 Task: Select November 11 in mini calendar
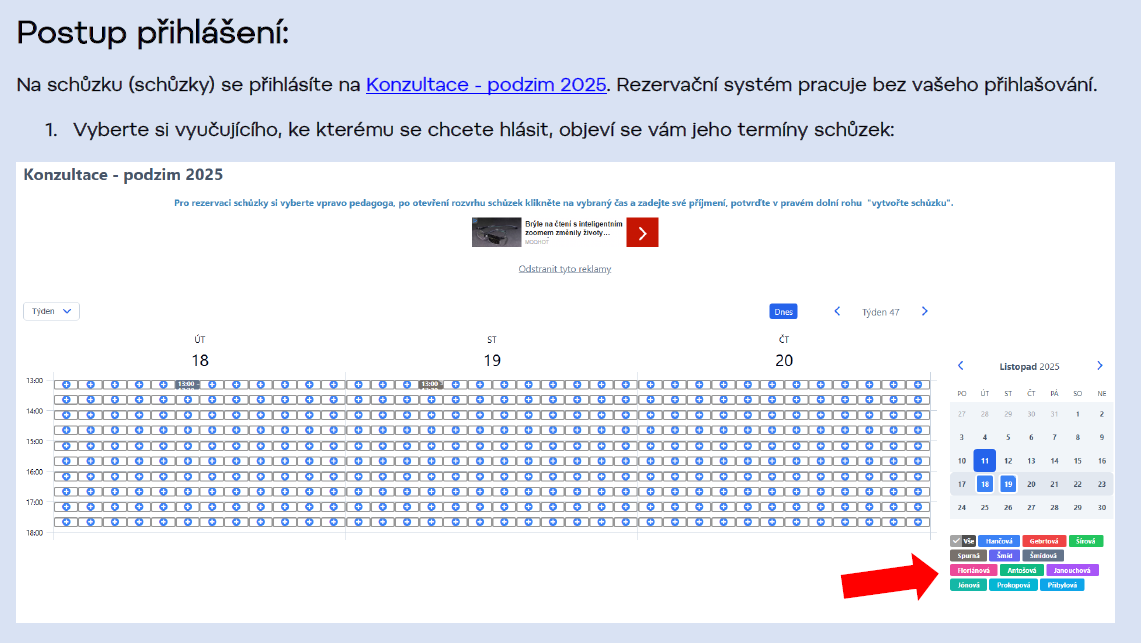985,461
